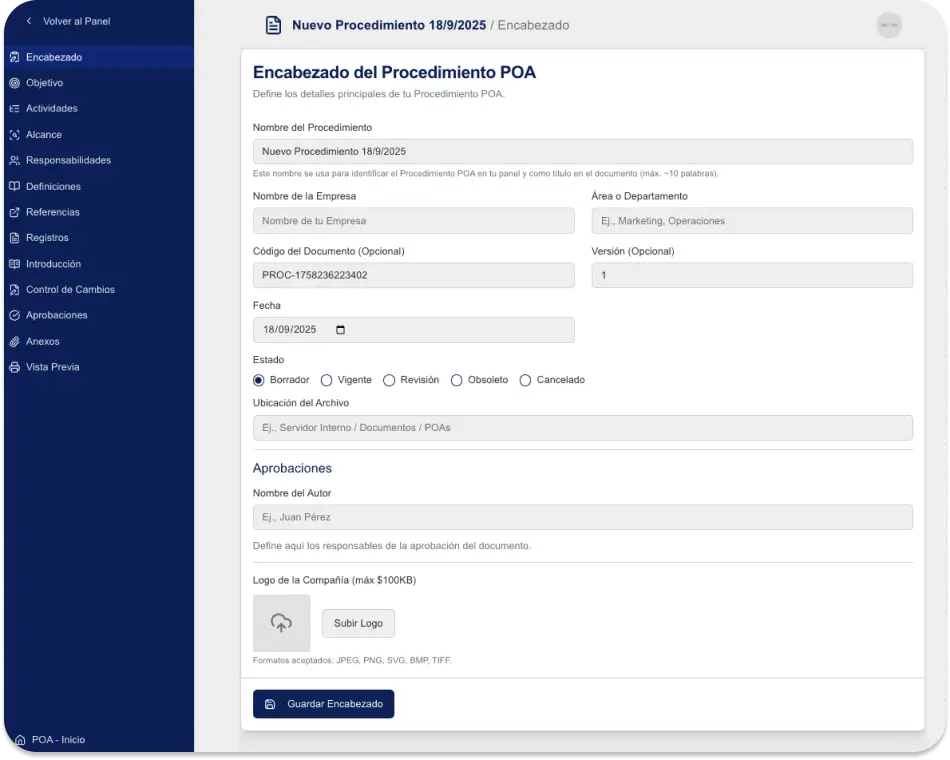Select the Revisión status radio button
950x760 pixels.
tap(389, 380)
